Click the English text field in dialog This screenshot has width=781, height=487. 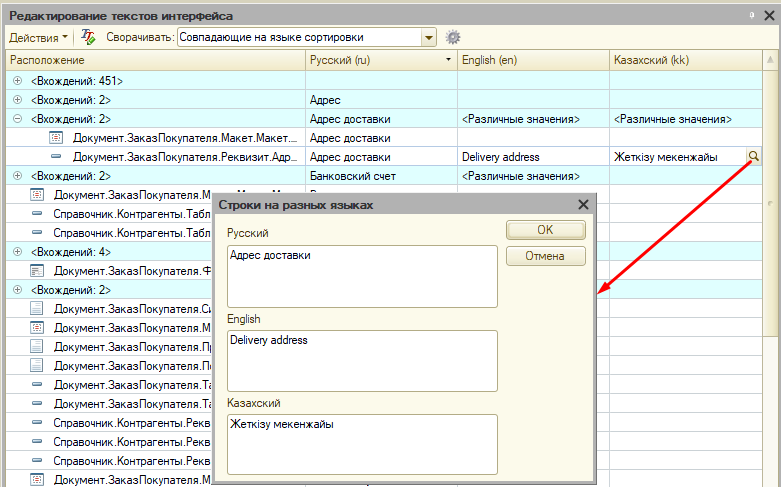(x=361, y=360)
